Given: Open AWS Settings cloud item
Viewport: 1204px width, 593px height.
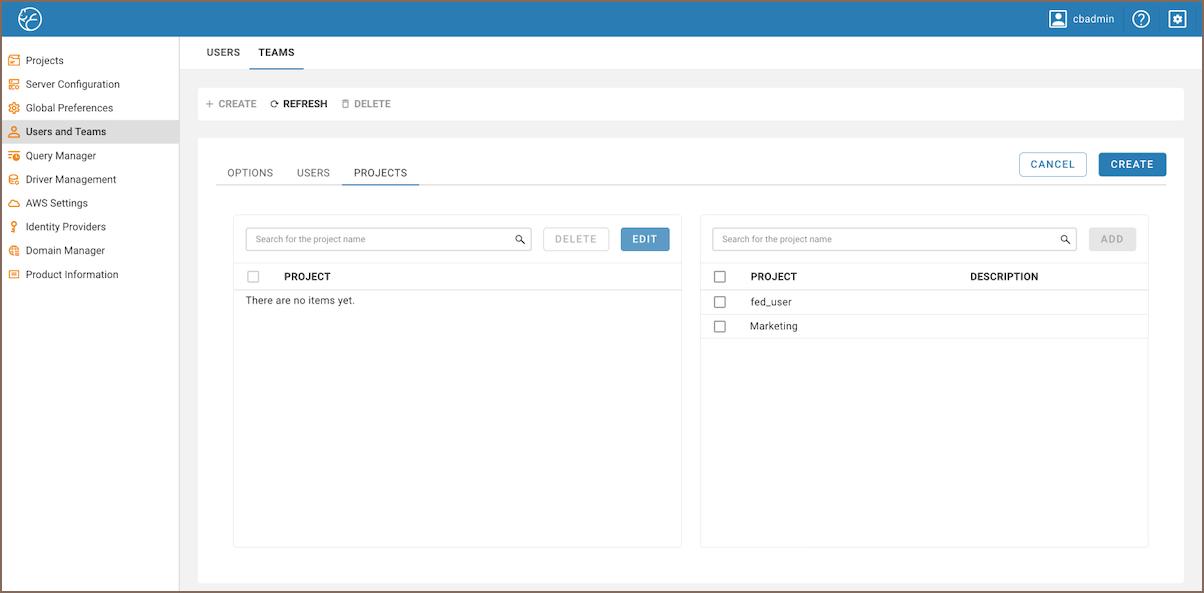Looking at the screenshot, I should pyautogui.click(x=56, y=203).
